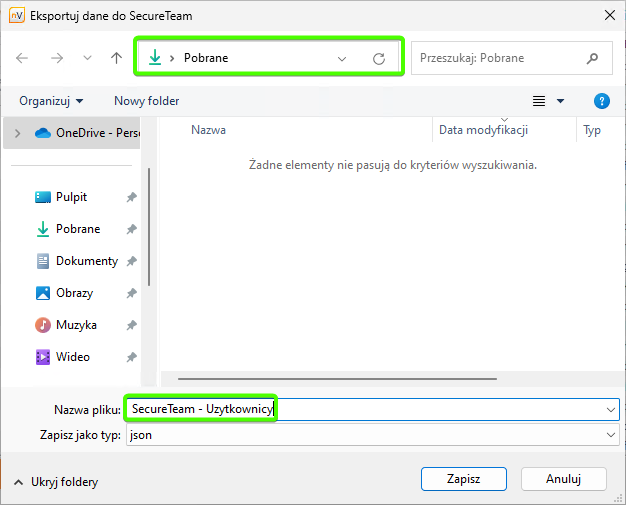Viewport: 626px width, 505px height.
Task: Open recent locations chevron beside forward arrow
Action: click(x=87, y=58)
